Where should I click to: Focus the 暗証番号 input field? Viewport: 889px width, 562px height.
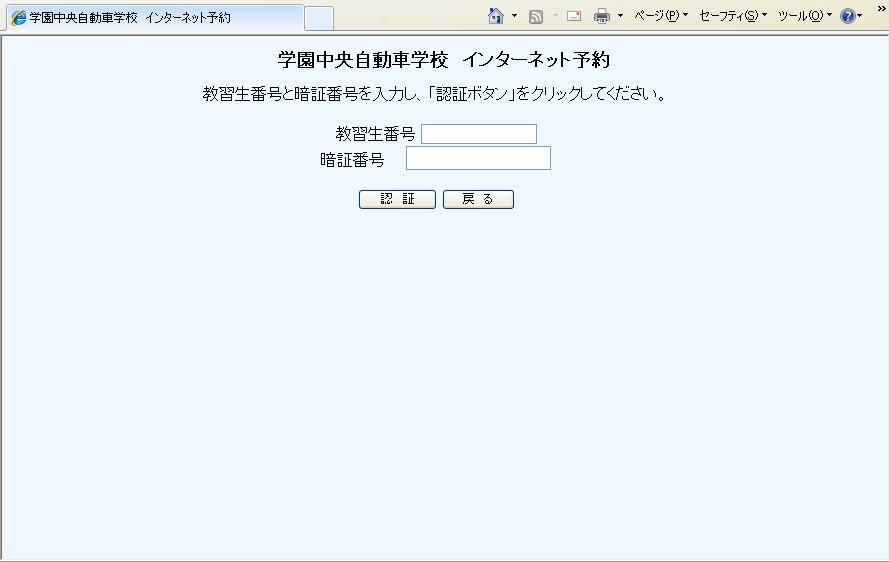[478, 158]
